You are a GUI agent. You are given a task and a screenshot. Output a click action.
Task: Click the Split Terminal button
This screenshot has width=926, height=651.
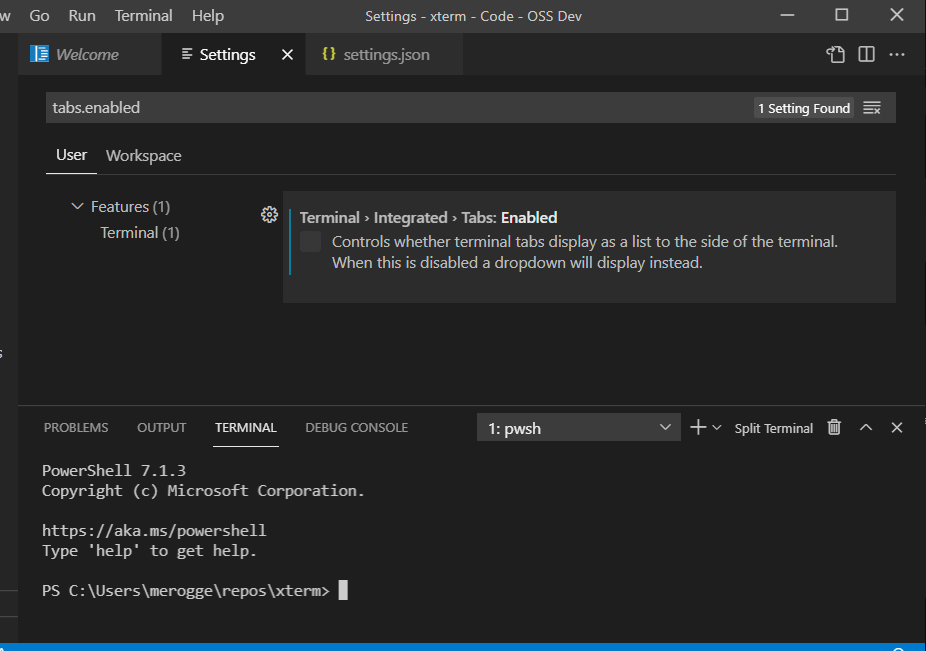773,427
